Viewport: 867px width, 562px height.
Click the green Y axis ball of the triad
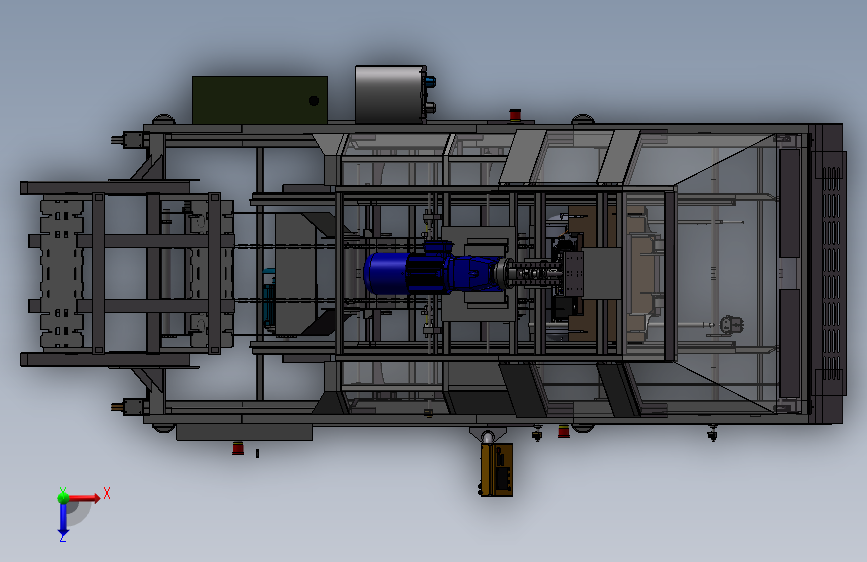tap(63, 498)
